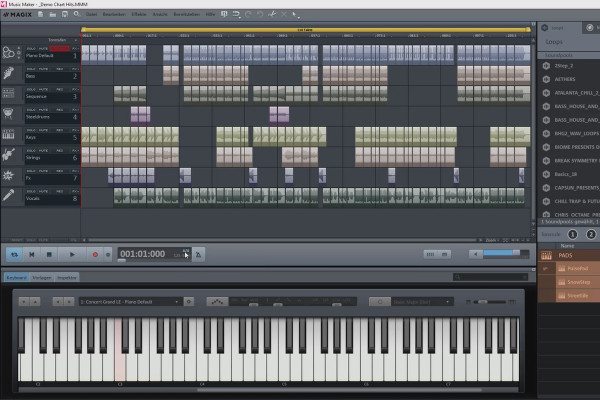Click the Stop button in the transport
The height and width of the screenshot is (400, 600).
[x=49, y=255]
